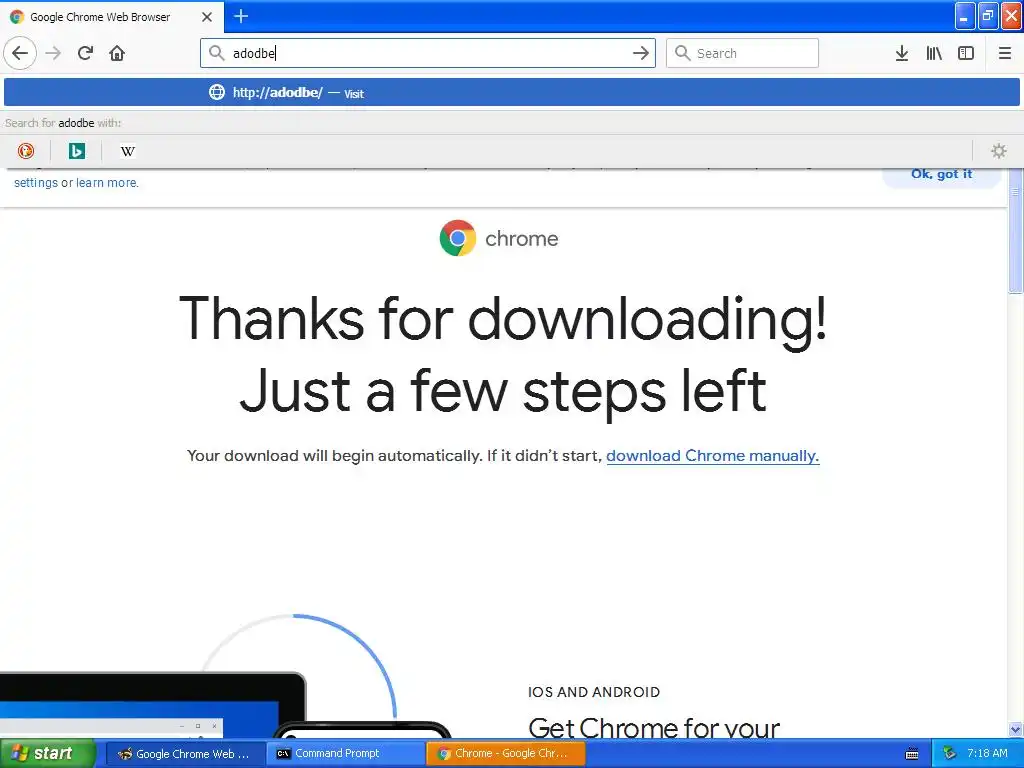
Task: Search with DuckDuckGo icon
Action: 25,151
